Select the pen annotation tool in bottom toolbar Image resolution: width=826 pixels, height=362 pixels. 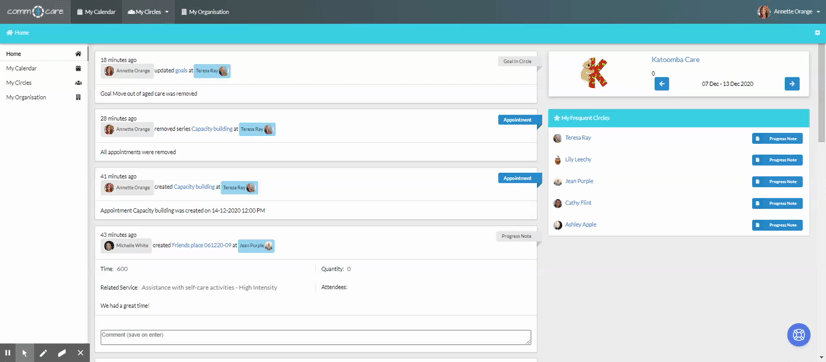point(43,353)
